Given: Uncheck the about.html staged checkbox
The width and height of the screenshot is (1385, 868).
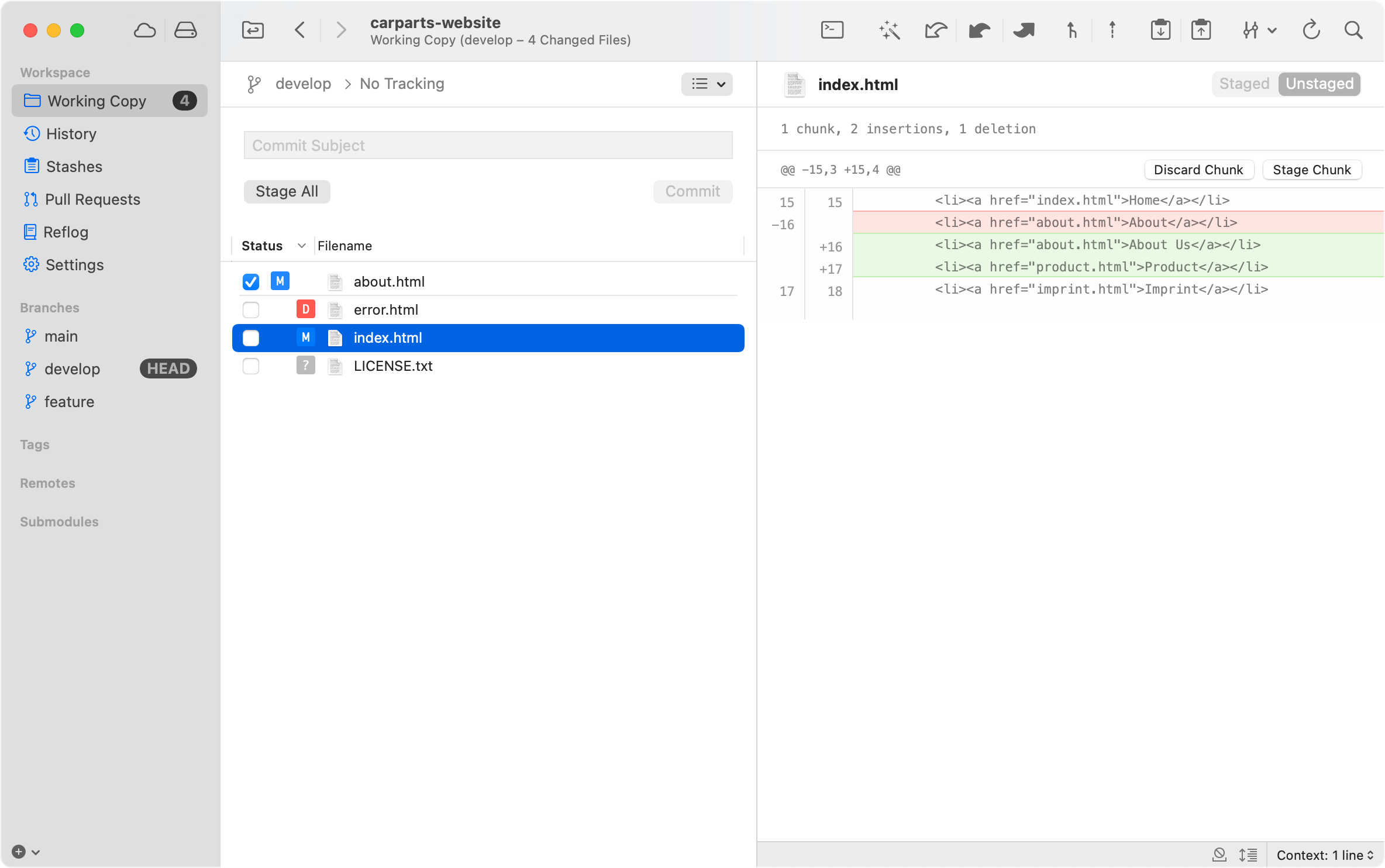Looking at the screenshot, I should (251, 282).
